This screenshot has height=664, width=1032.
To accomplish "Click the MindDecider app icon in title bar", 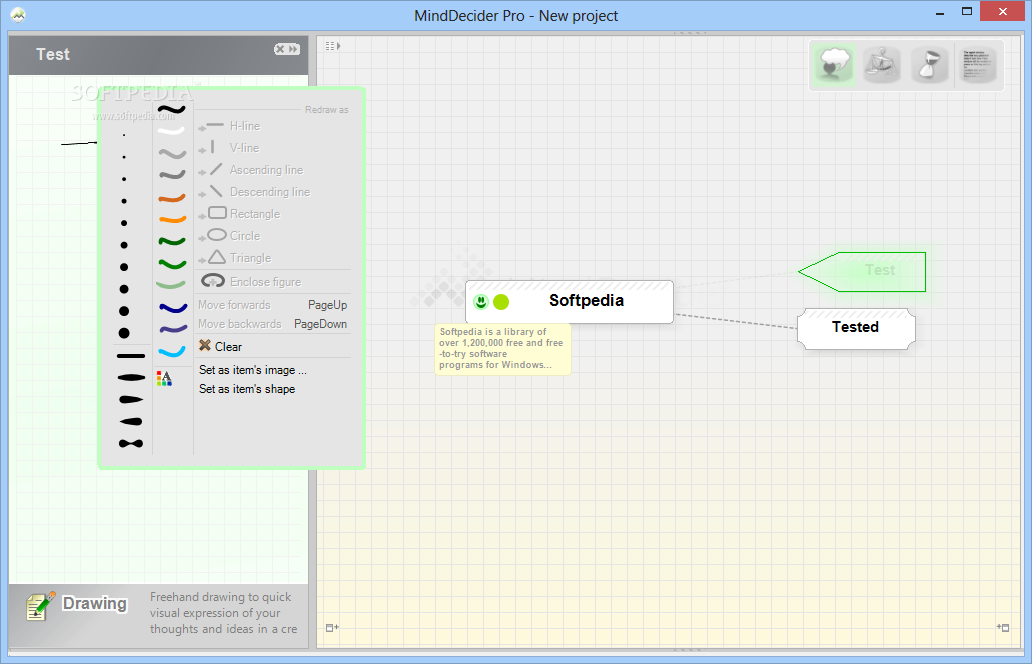I will click(18, 15).
